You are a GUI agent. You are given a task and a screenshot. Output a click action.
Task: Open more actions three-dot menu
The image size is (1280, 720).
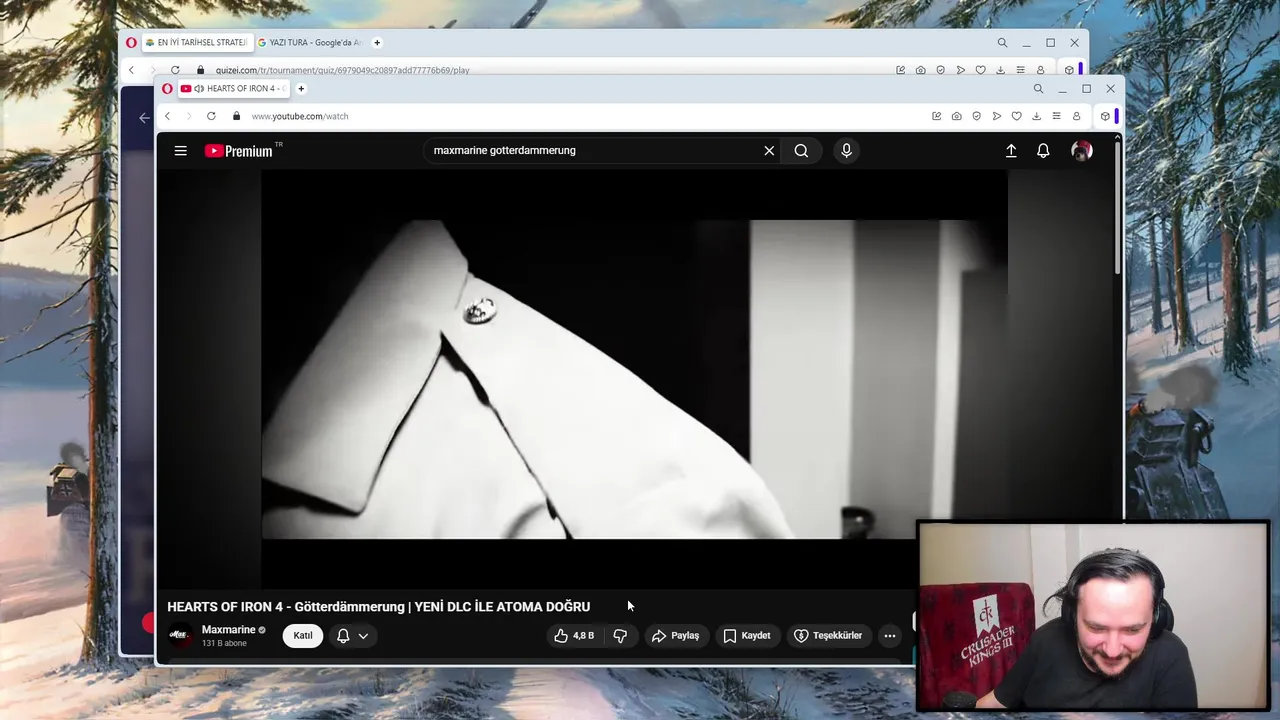pos(889,636)
